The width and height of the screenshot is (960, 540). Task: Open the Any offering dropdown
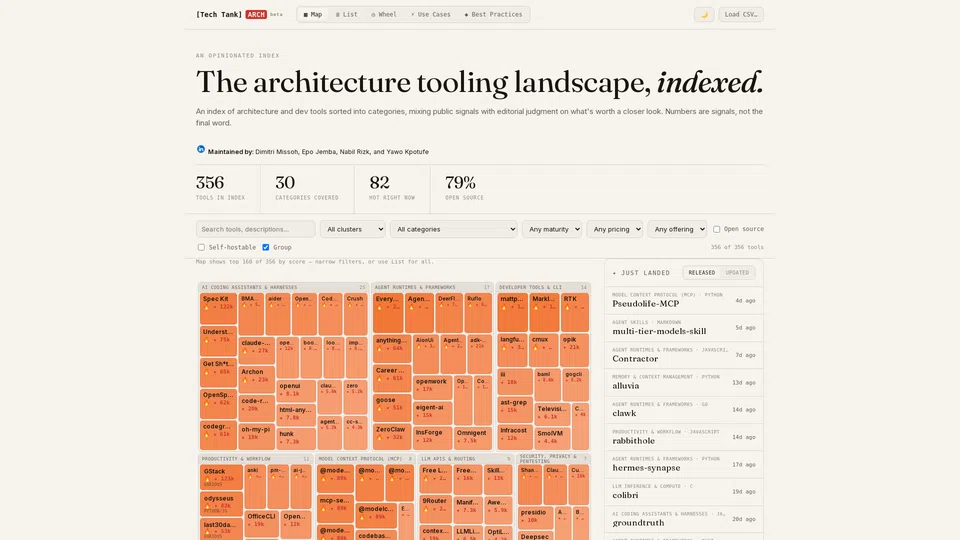point(677,229)
